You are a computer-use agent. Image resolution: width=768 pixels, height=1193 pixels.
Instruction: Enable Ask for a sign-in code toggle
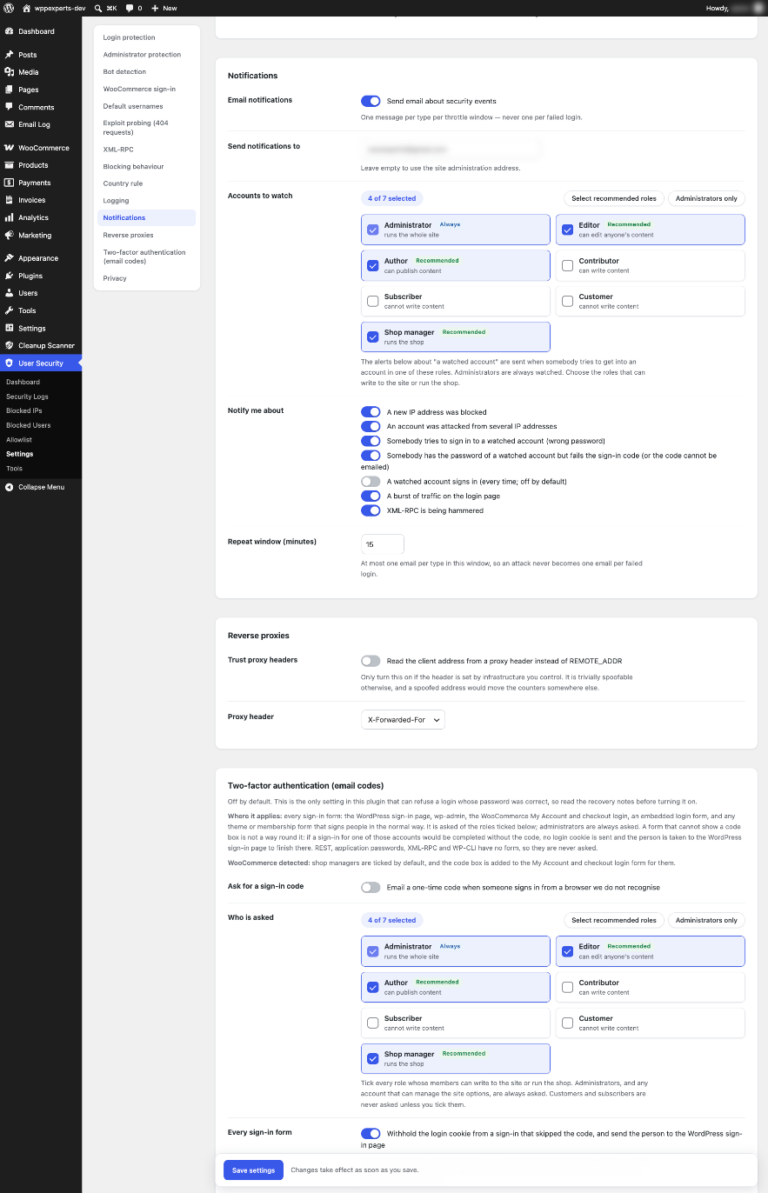coord(371,887)
